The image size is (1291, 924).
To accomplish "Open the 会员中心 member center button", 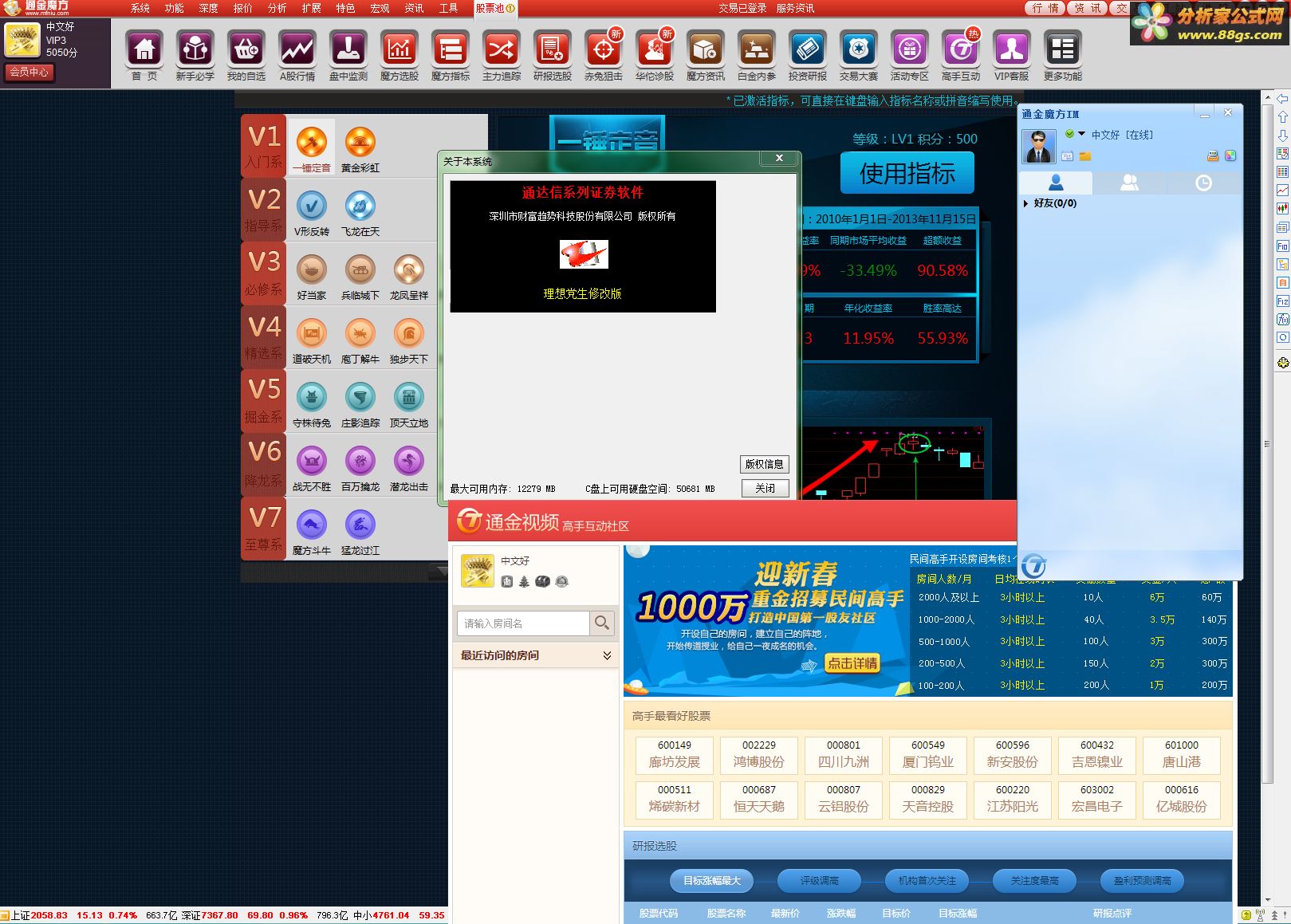I will (x=30, y=72).
